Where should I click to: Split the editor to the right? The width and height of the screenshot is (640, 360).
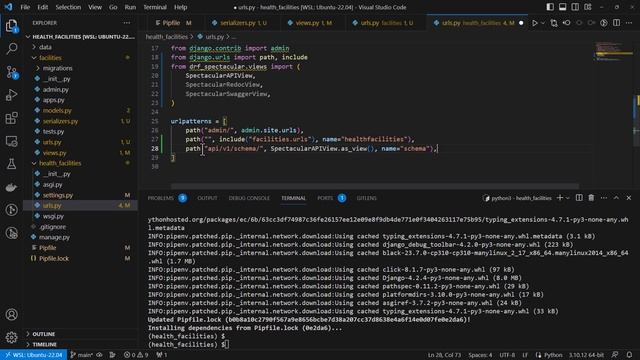coord(616,23)
